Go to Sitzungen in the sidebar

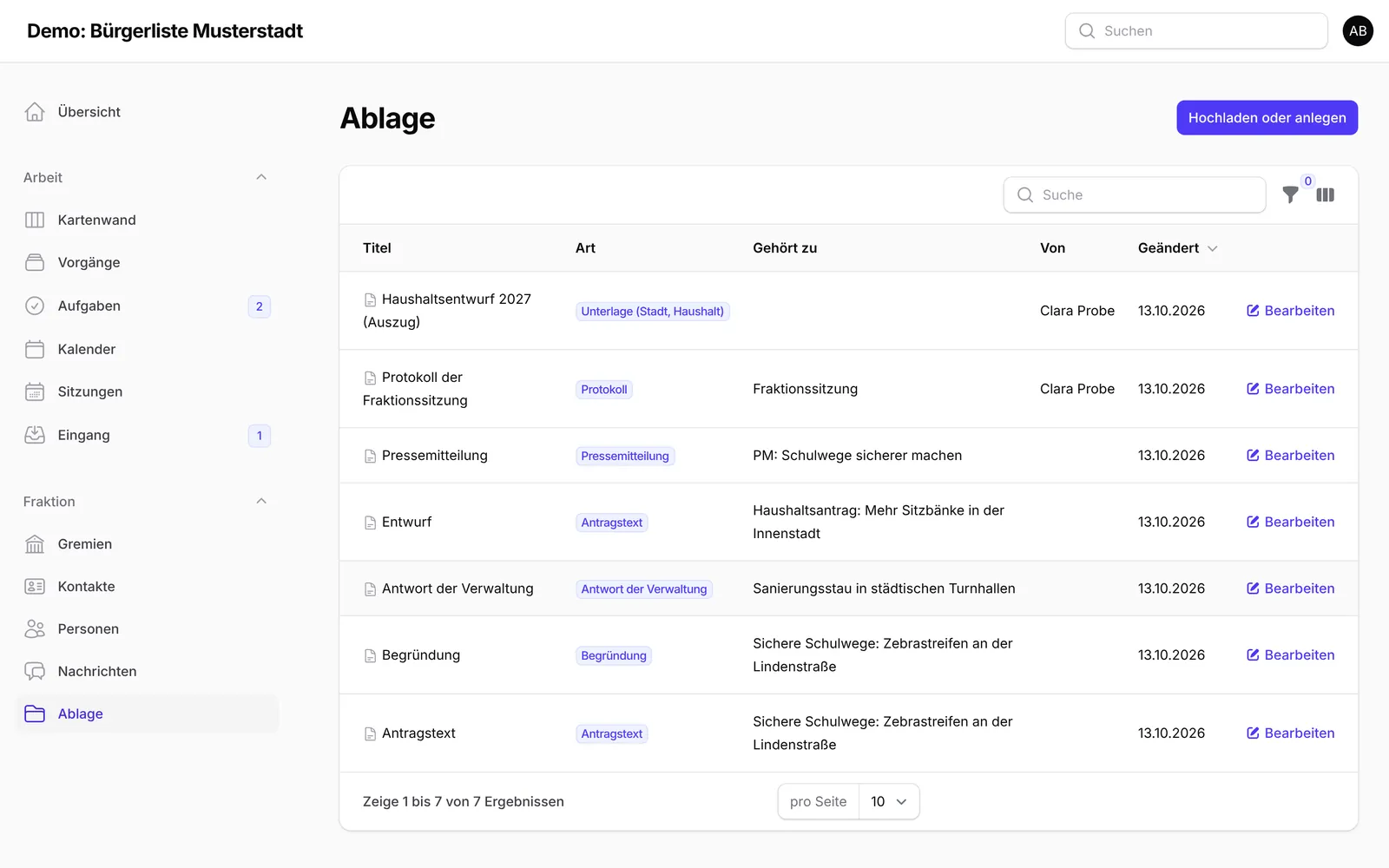click(x=148, y=392)
